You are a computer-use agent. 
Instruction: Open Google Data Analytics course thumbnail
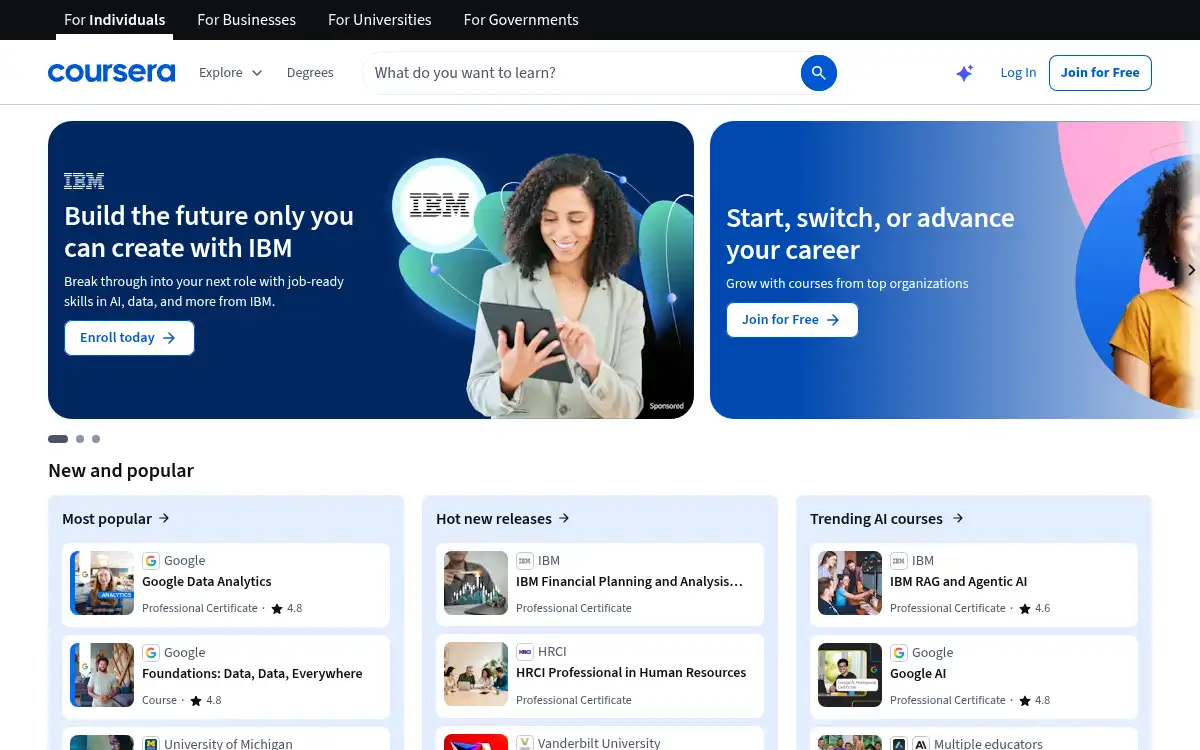click(102, 583)
